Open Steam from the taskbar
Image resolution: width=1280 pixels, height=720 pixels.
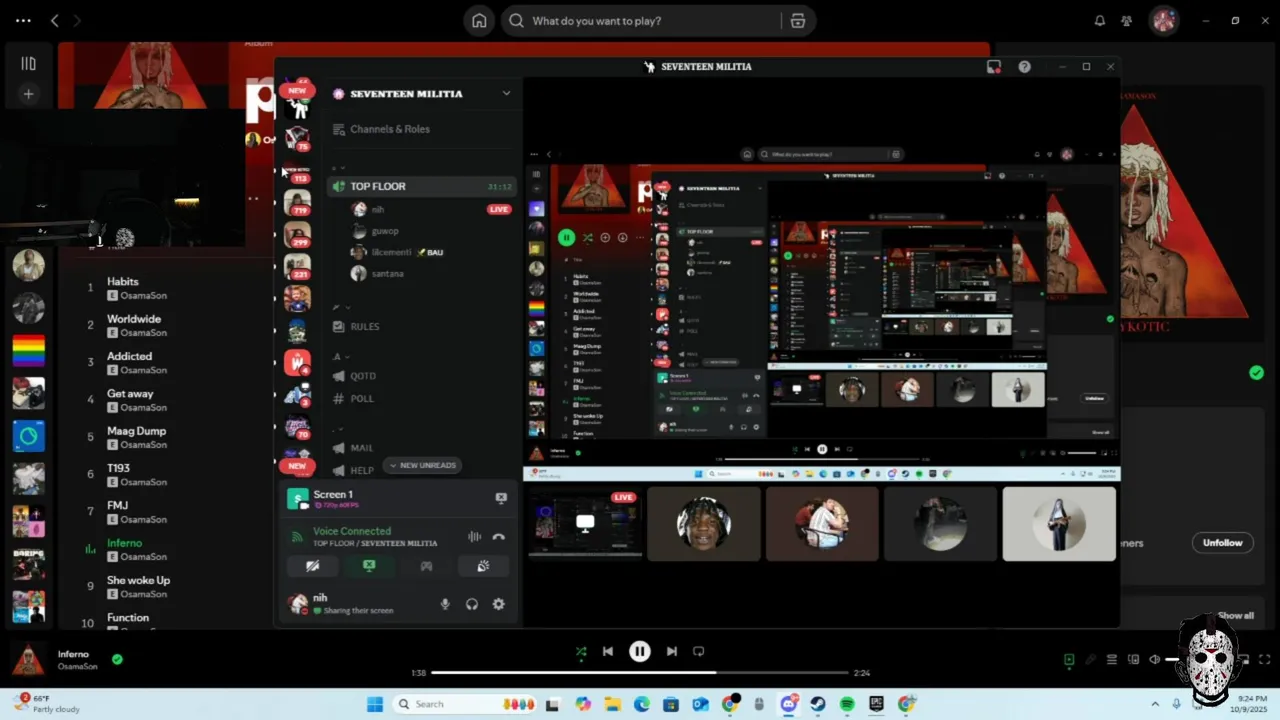click(x=818, y=704)
